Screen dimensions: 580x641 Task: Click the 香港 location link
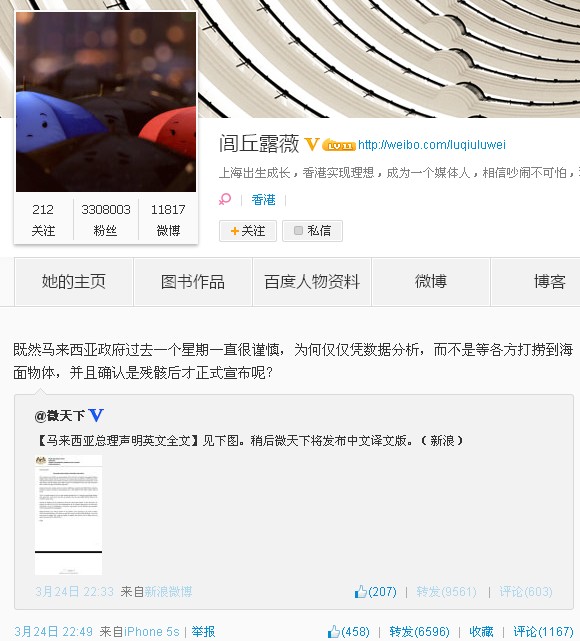coord(263,200)
